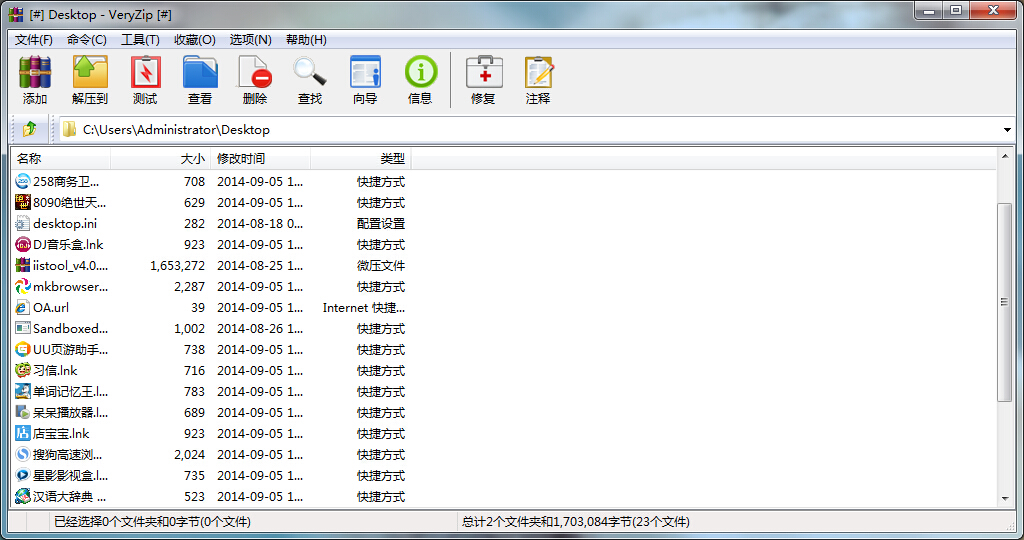Click the 修复 (Repair) first-aid icon
1024x540 pixels.
coord(483,72)
